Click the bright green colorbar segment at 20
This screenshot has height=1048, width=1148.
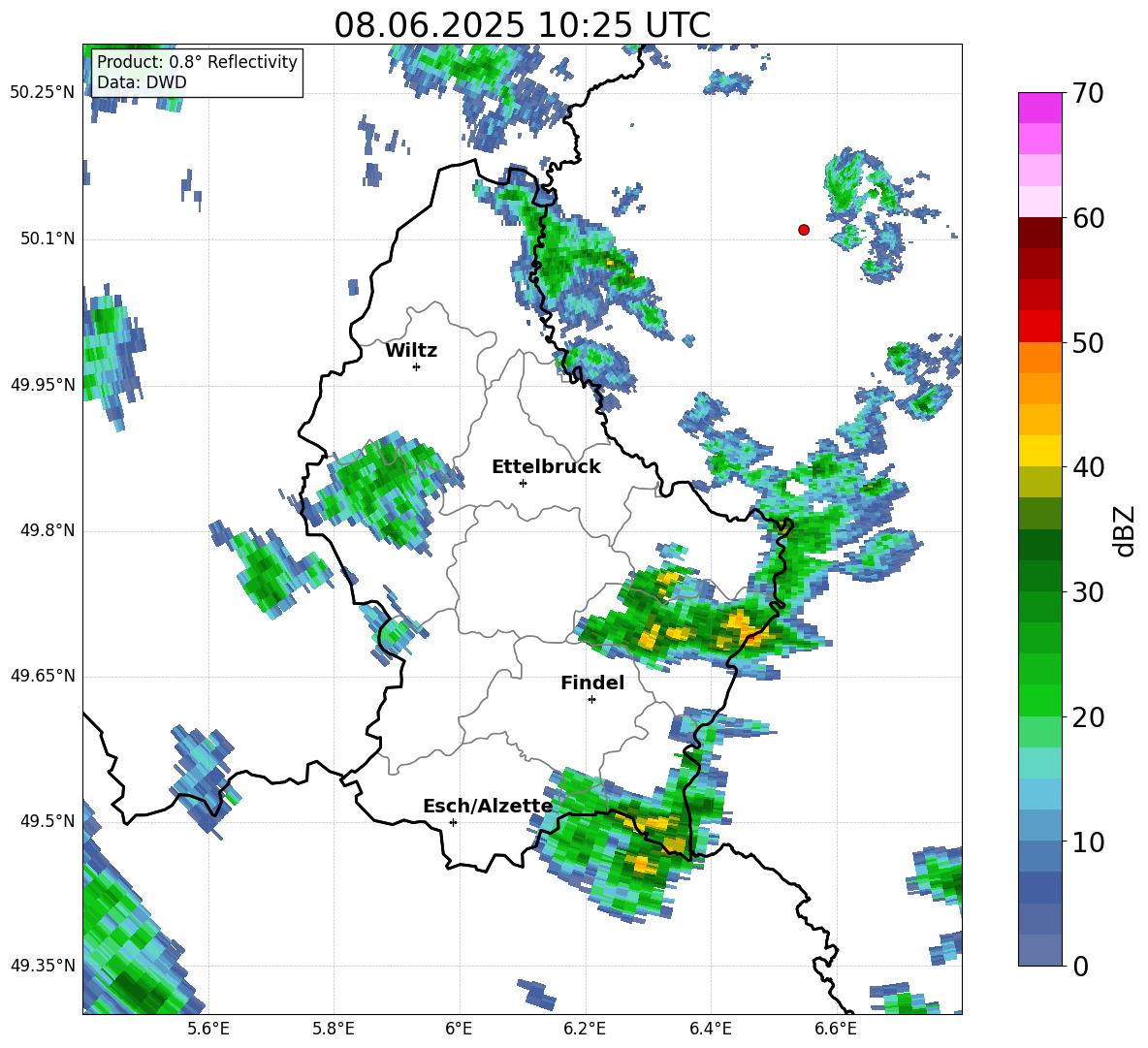[1039, 700]
